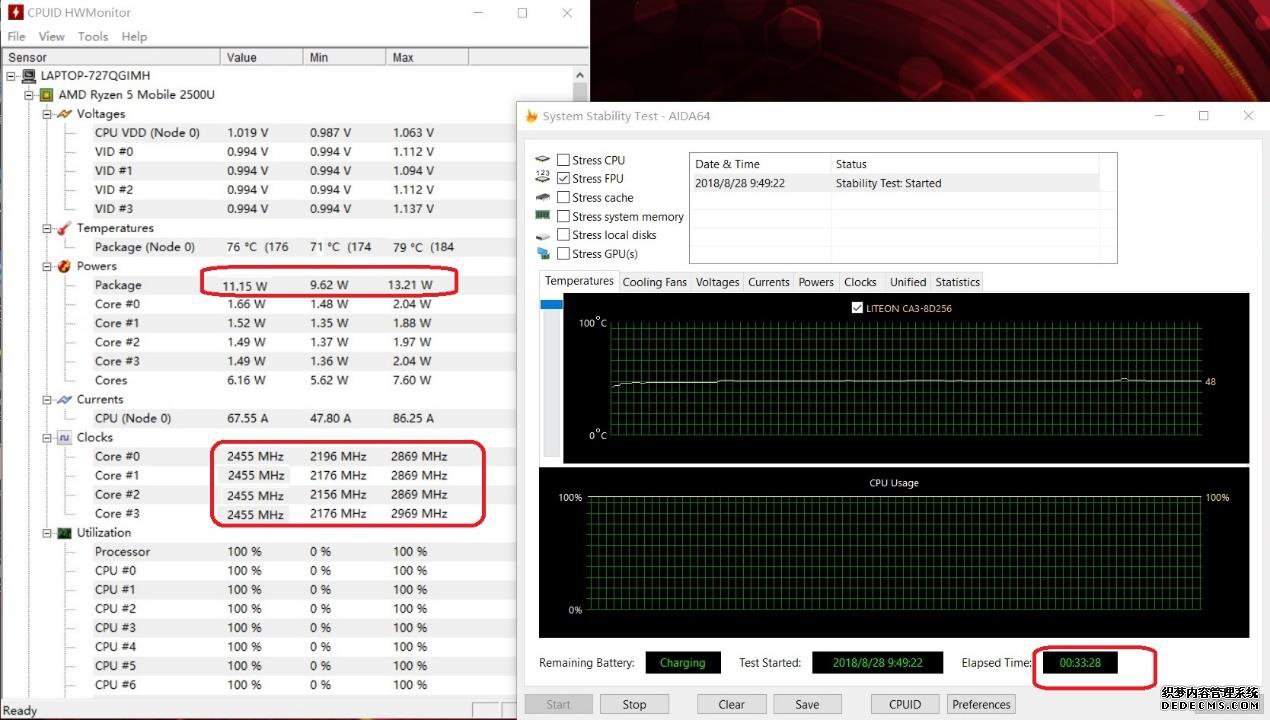Click the Stress FPU 123 icon
The width and height of the screenshot is (1270, 720).
(543, 178)
